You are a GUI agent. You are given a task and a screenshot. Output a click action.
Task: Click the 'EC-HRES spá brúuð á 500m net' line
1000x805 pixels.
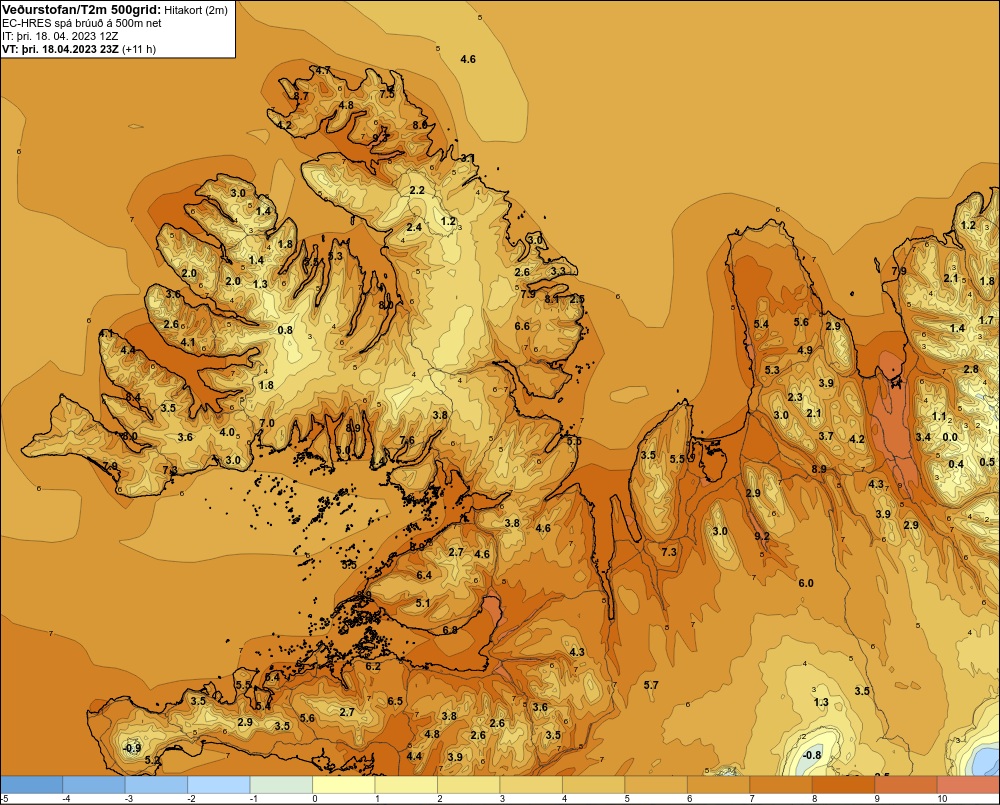point(82,23)
